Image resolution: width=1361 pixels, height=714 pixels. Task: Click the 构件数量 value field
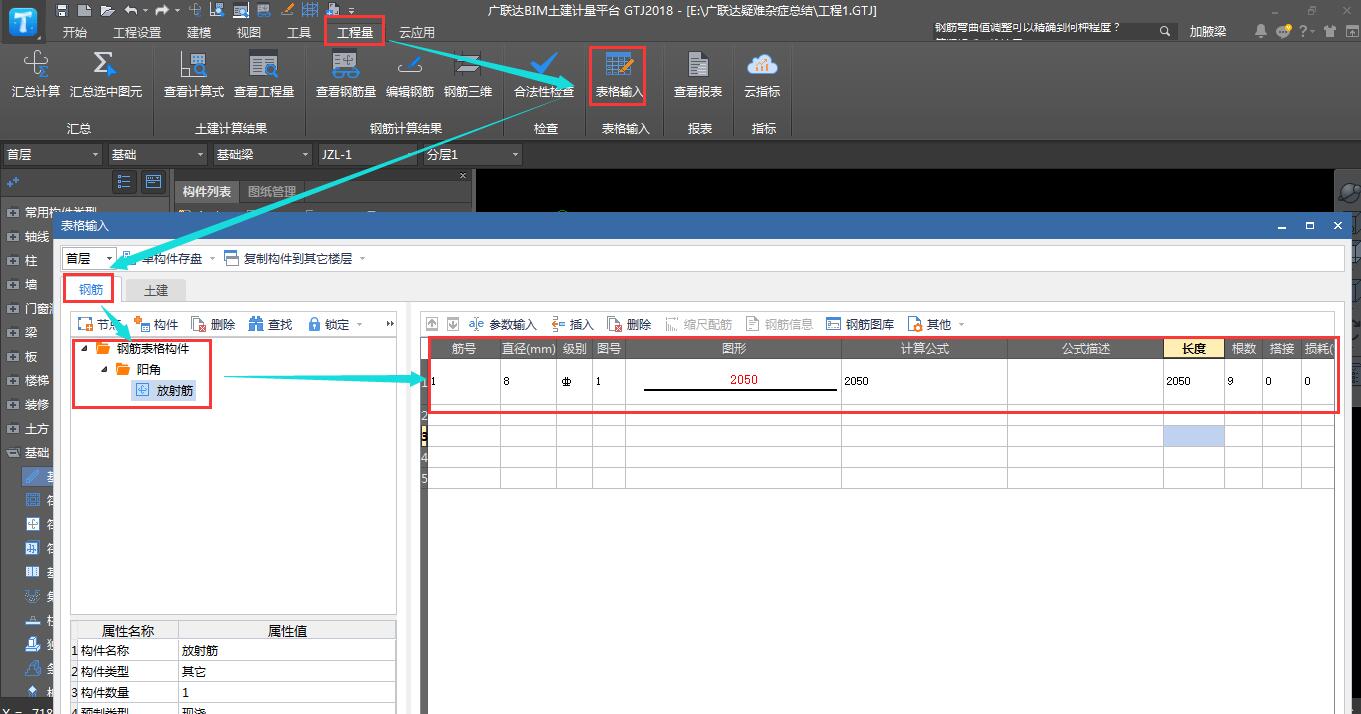[x=287, y=693]
